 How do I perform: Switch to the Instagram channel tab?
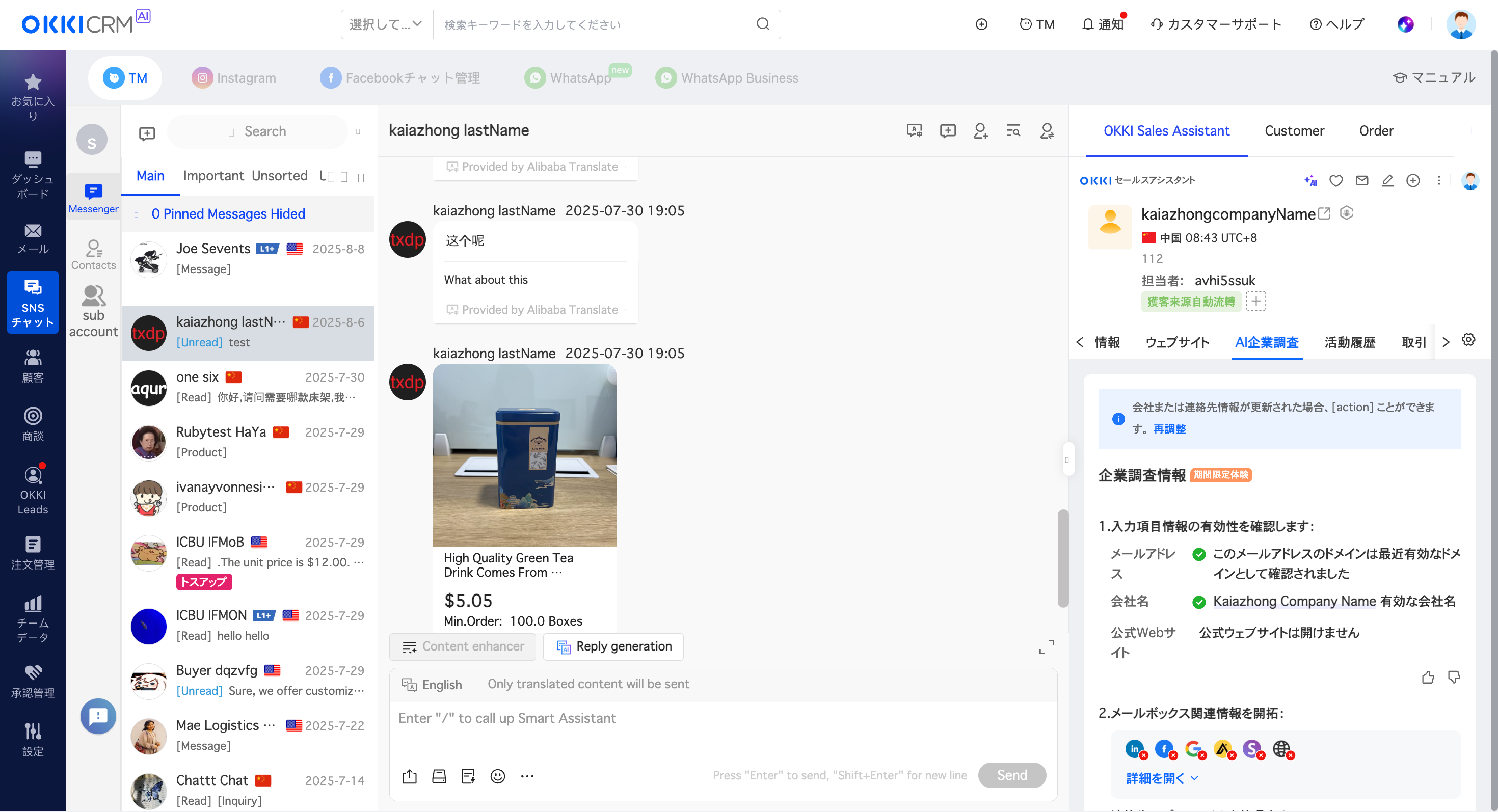click(x=234, y=78)
